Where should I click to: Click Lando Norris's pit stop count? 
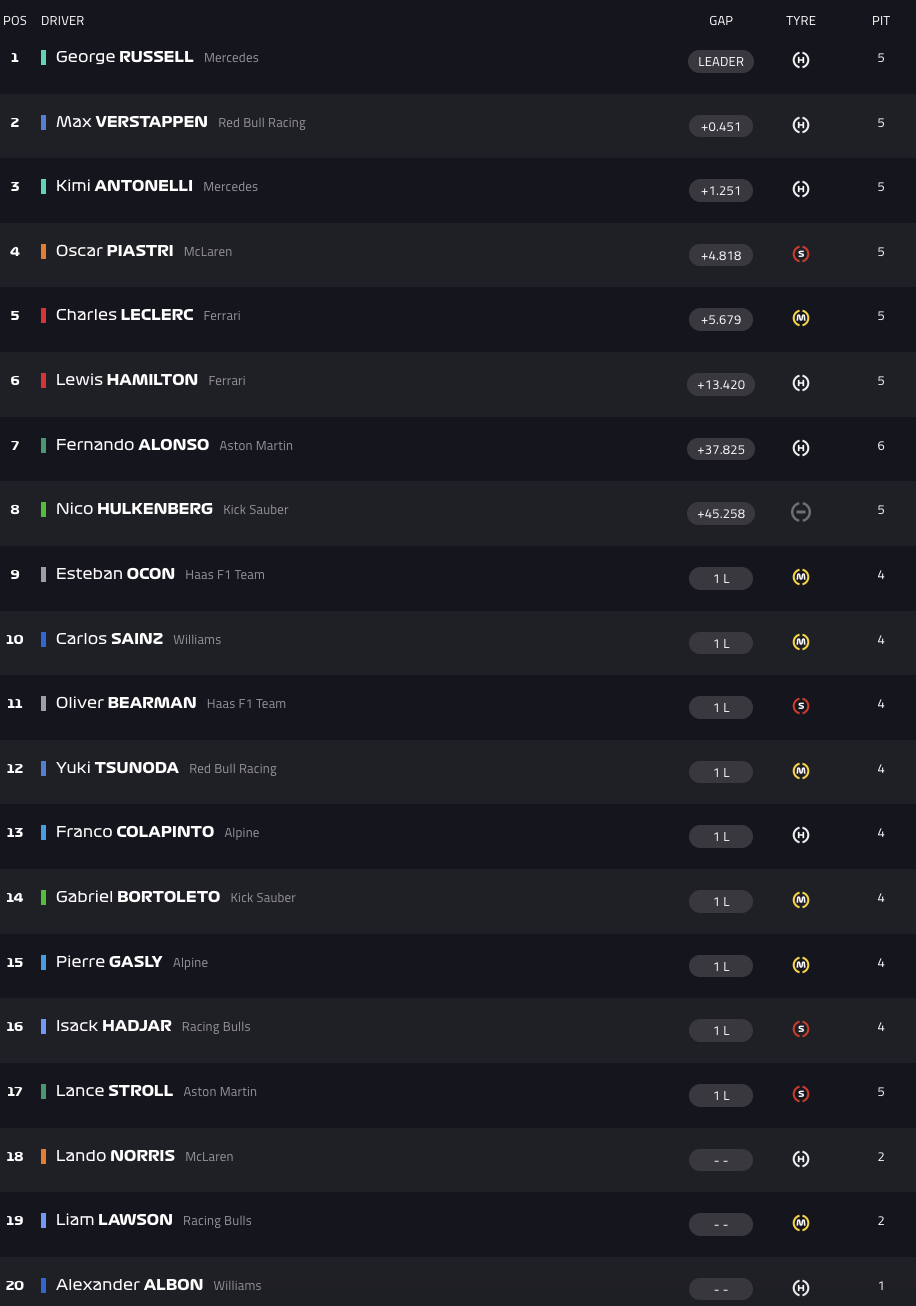point(881,1156)
